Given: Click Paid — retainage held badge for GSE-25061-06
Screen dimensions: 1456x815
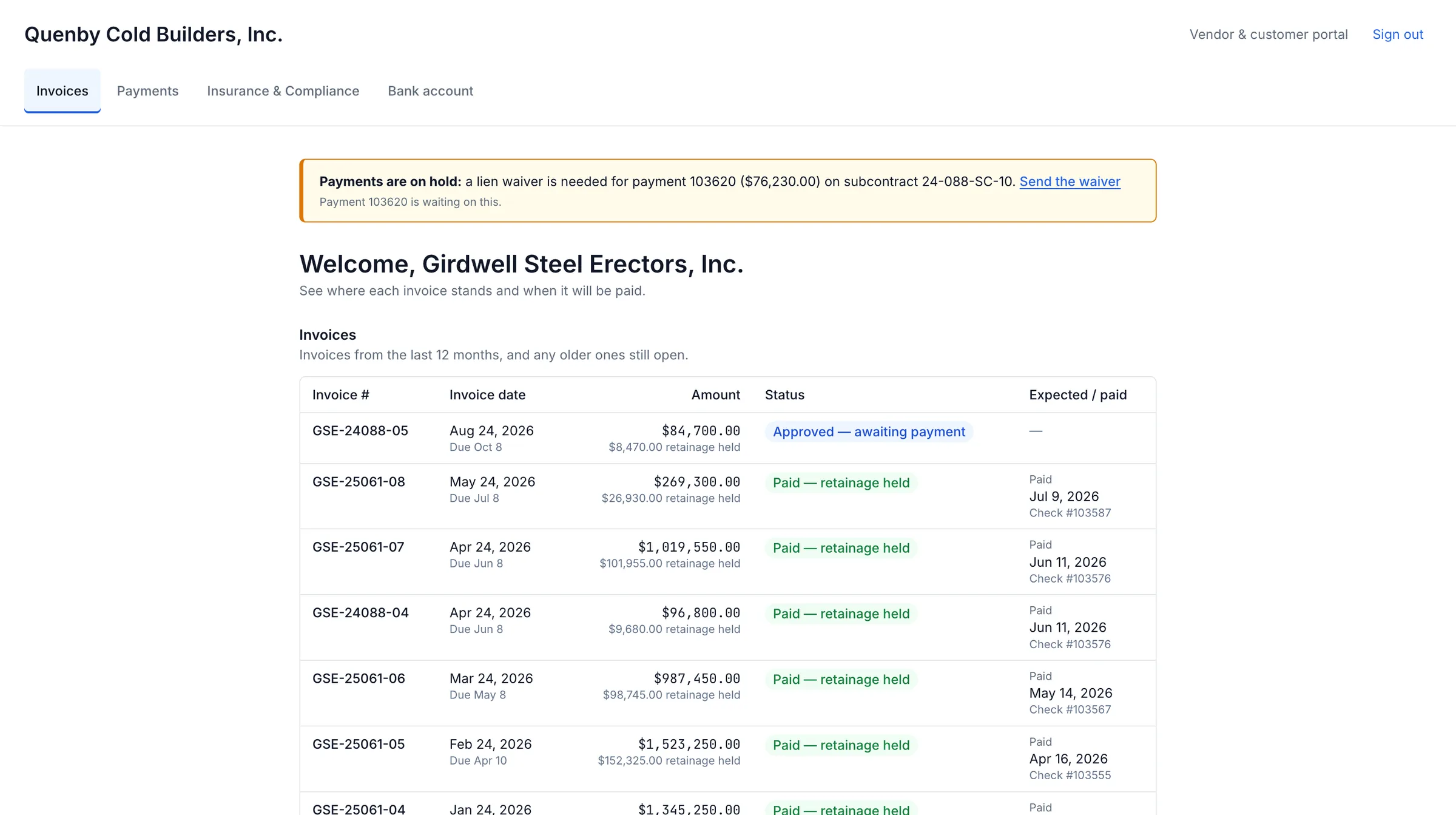Looking at the screenshot, I should [841, 680].
